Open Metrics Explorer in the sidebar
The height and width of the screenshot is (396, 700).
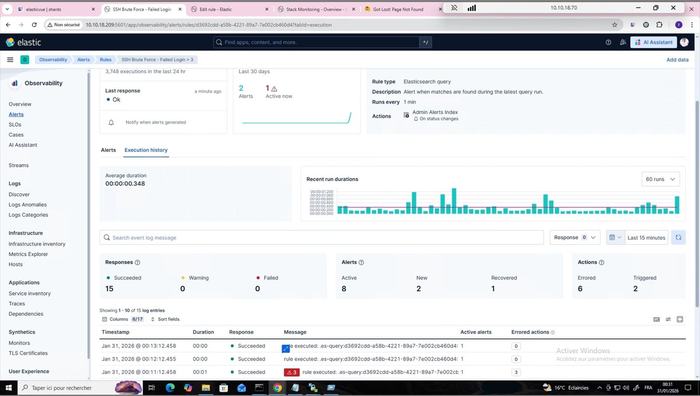(x=28, y=254)
